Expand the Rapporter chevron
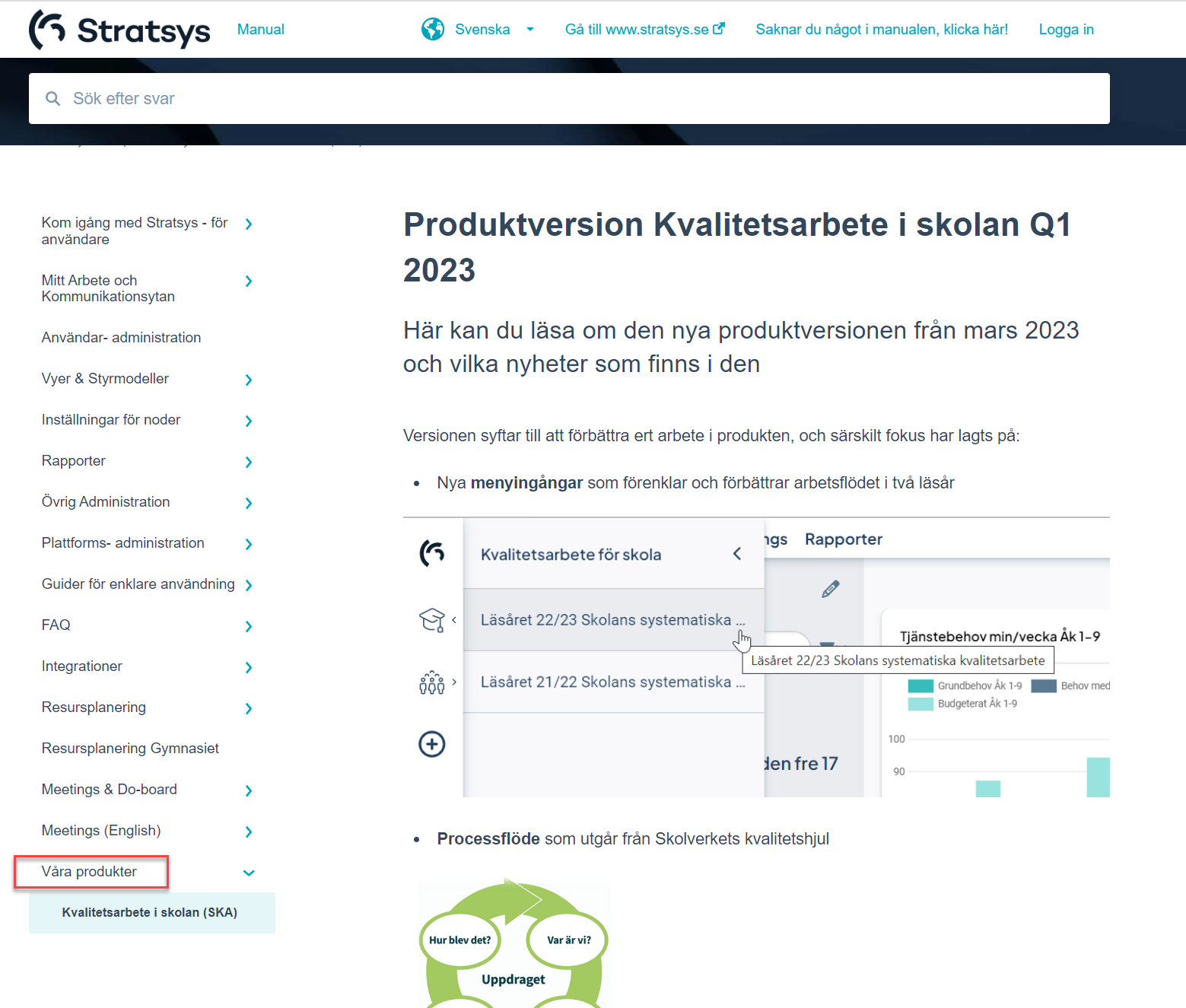This screenshot has width=1186, height=1008. click(249, 462)
